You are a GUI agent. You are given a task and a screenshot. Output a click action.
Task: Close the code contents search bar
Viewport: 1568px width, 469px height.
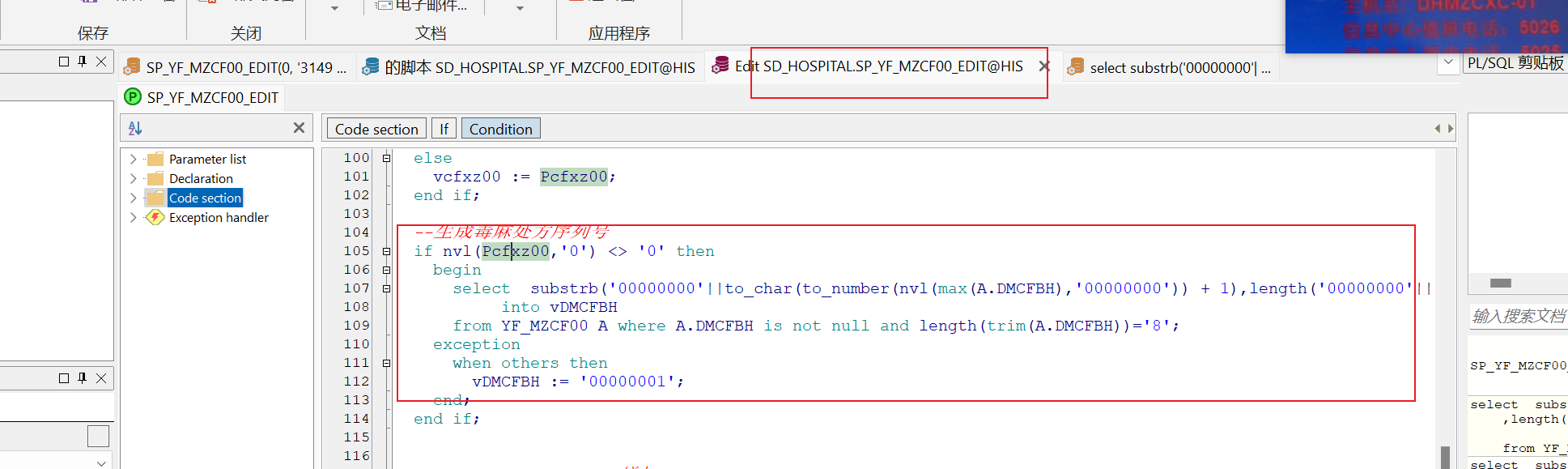click(299, 128)
